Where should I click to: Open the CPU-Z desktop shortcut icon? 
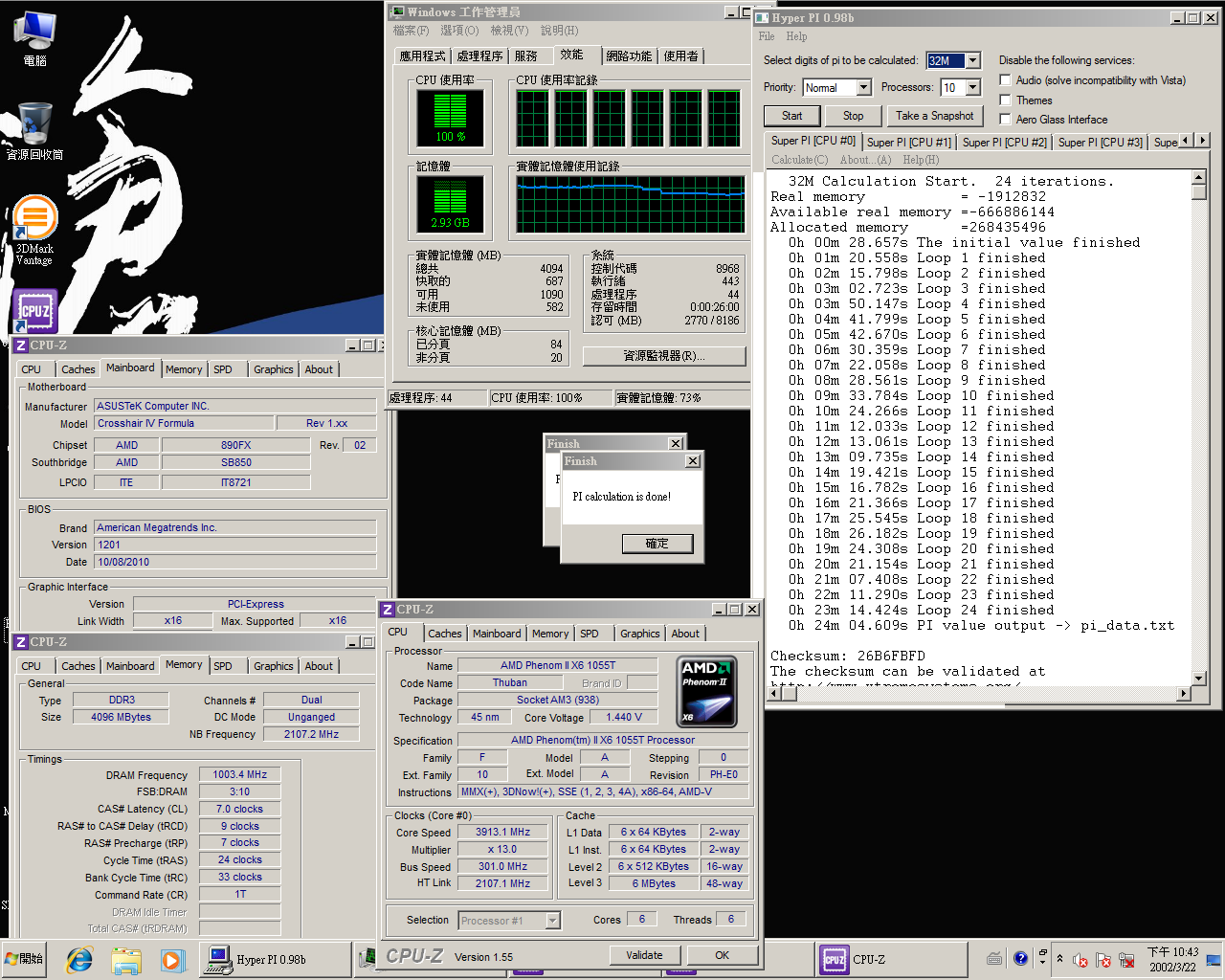pyautogui.click(x=34, y=312)
